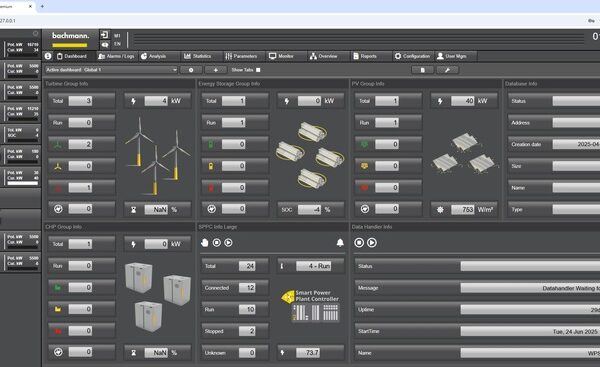The width and height of the screenshot is (600, 367).
Task: Click stop icon in Data Handler Info panel
Action: coord(359,243)
